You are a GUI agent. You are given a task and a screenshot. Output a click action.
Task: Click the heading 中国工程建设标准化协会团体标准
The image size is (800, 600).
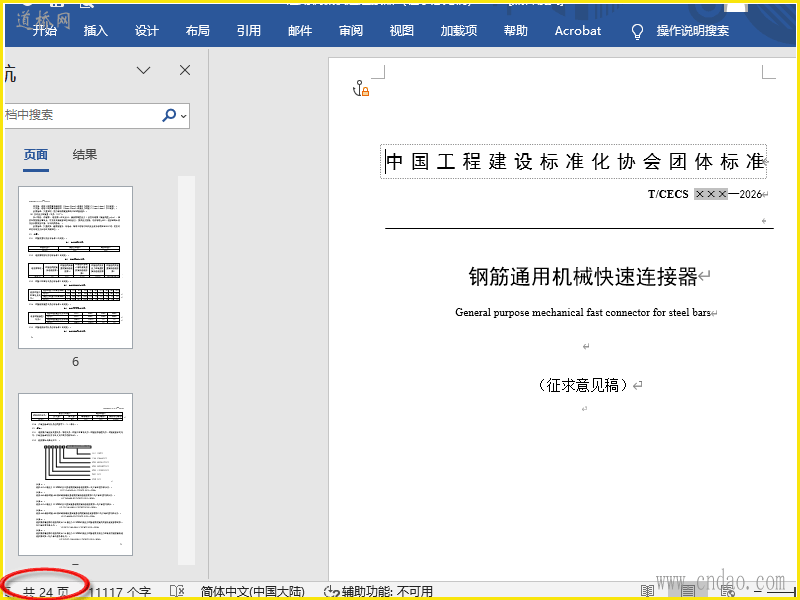point(574,162)
